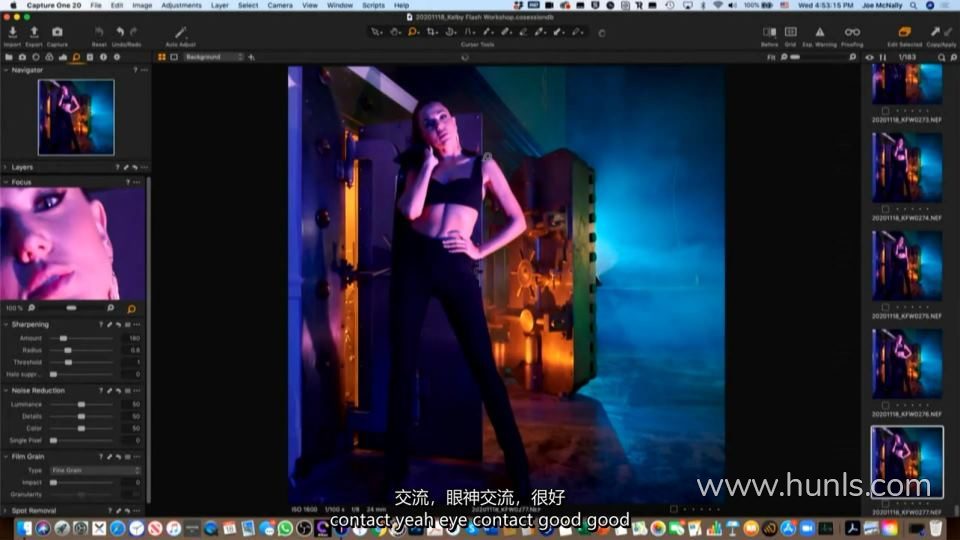Image resolution: width=960 pixels, height=540 pixels.
Task: Click the Sharpening panel help question mark
Action: (x=101, y=324)
